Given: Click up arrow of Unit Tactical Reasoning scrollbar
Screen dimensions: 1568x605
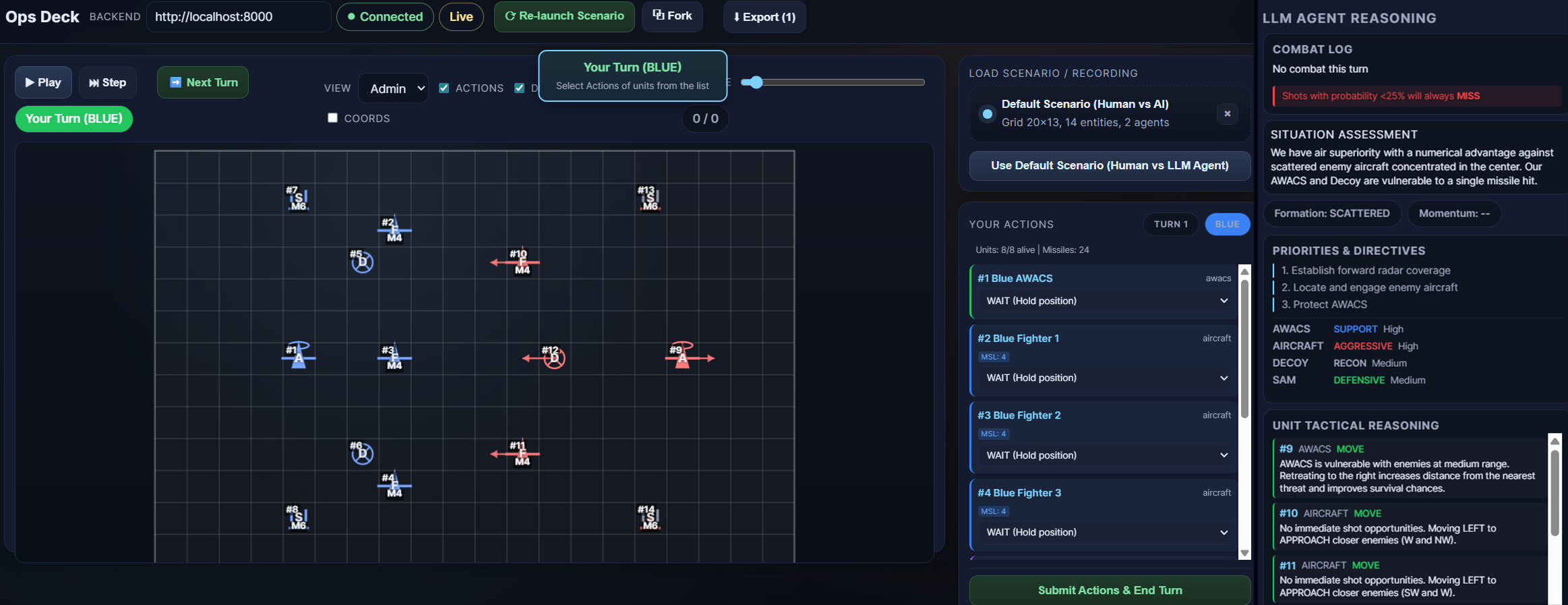Looking at the screenshot, I should coord(1555,440).
